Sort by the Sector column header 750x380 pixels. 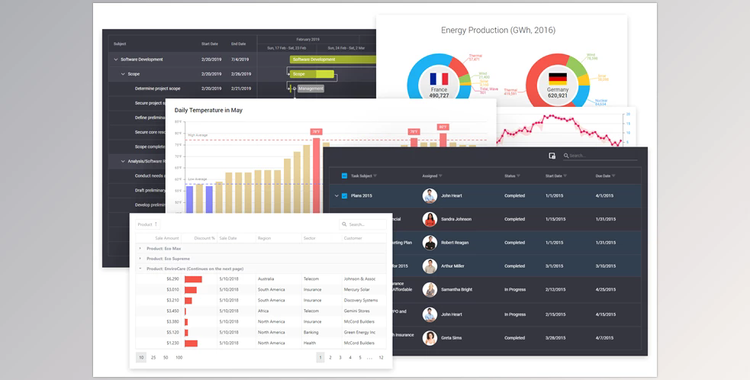(309, 238)
